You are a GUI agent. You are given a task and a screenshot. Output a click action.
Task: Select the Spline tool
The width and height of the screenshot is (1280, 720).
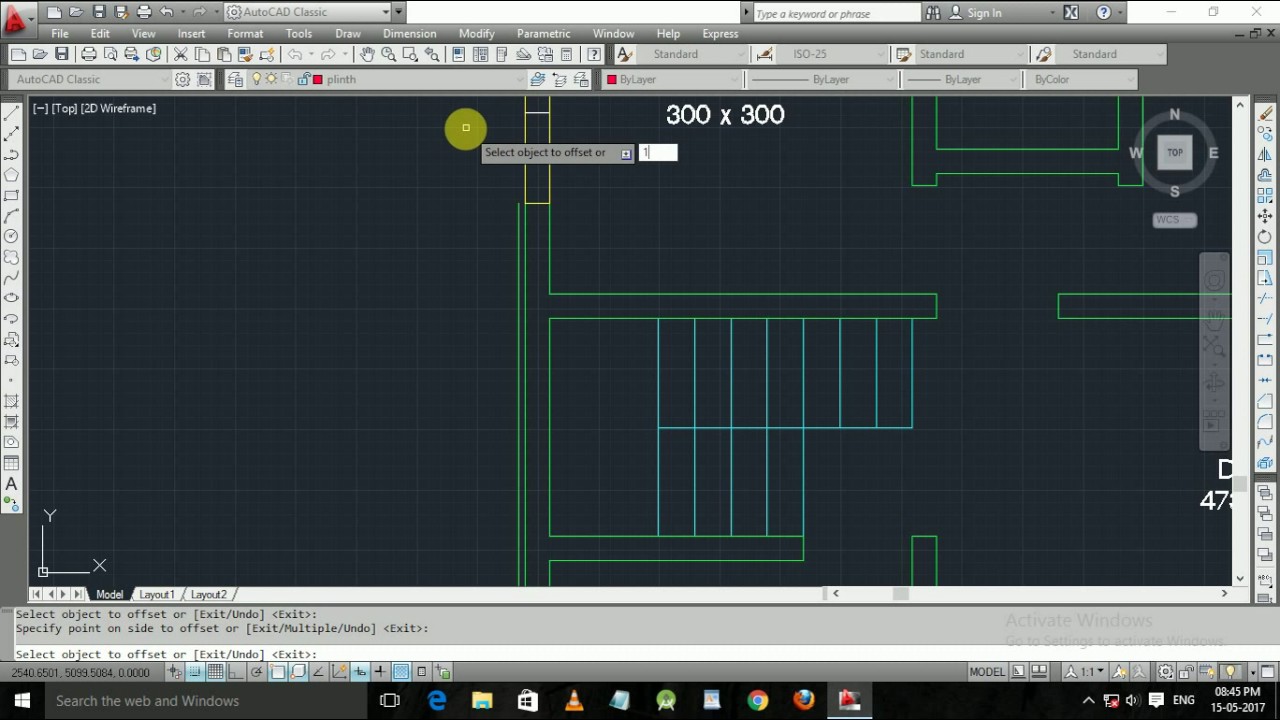12,277
